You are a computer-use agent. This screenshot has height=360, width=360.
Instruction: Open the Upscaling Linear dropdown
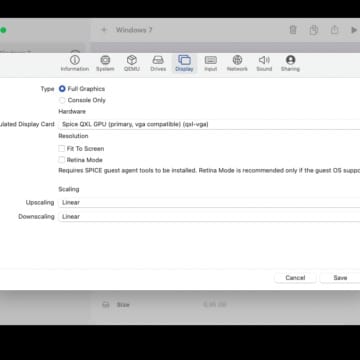(x=209, y=202)
